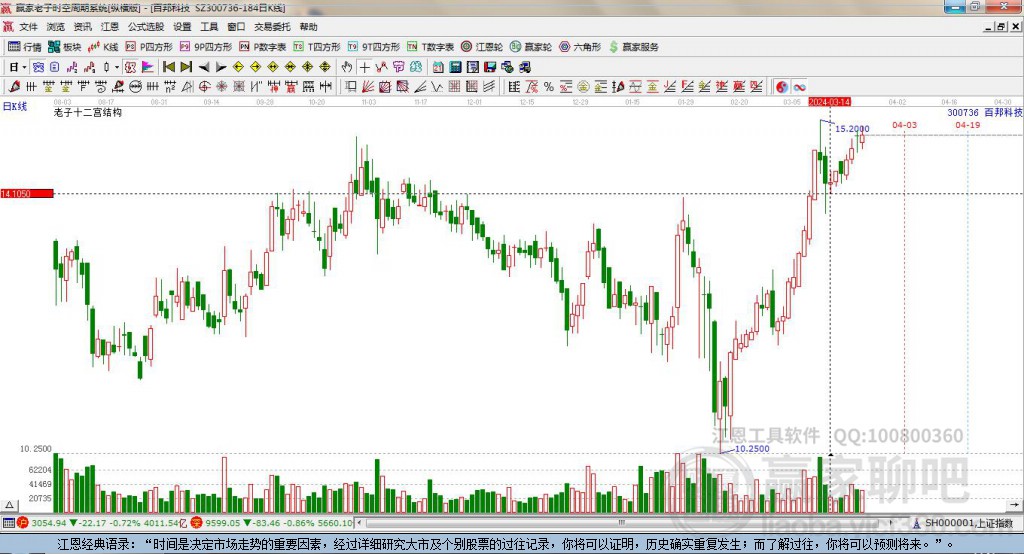Screen dimensions: 1024x554
Task: Open the T数字表 tool
Action: tap(430, 46)
